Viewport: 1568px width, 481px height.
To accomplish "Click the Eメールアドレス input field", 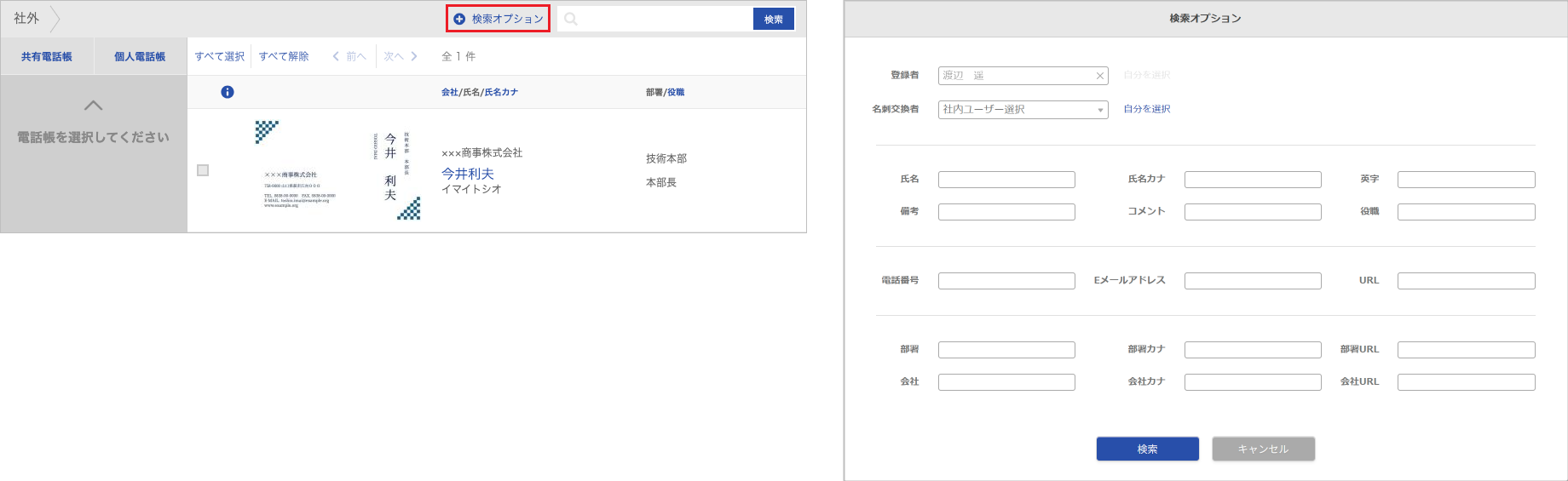I will pyautogui.click(x=1253, y=281).
